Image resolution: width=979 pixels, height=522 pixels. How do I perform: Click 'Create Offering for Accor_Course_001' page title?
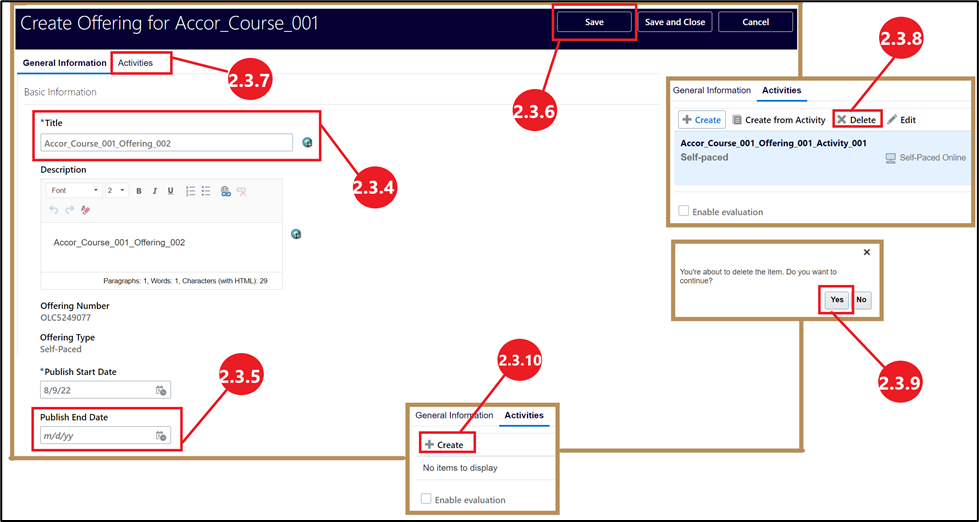pyautogui.click(x=170, y=23)
